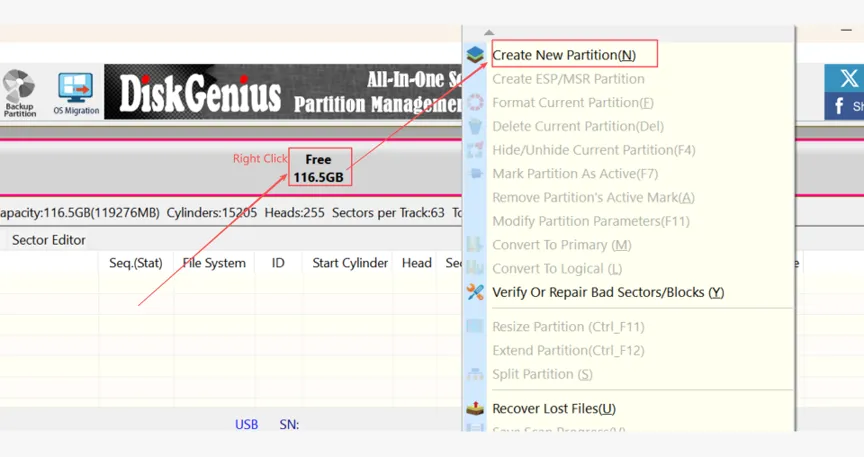The image size is (864, 457).
Task: Sort by the Seq.(Stat) column header
Action: pyautogui.click(x=136, y=263)
